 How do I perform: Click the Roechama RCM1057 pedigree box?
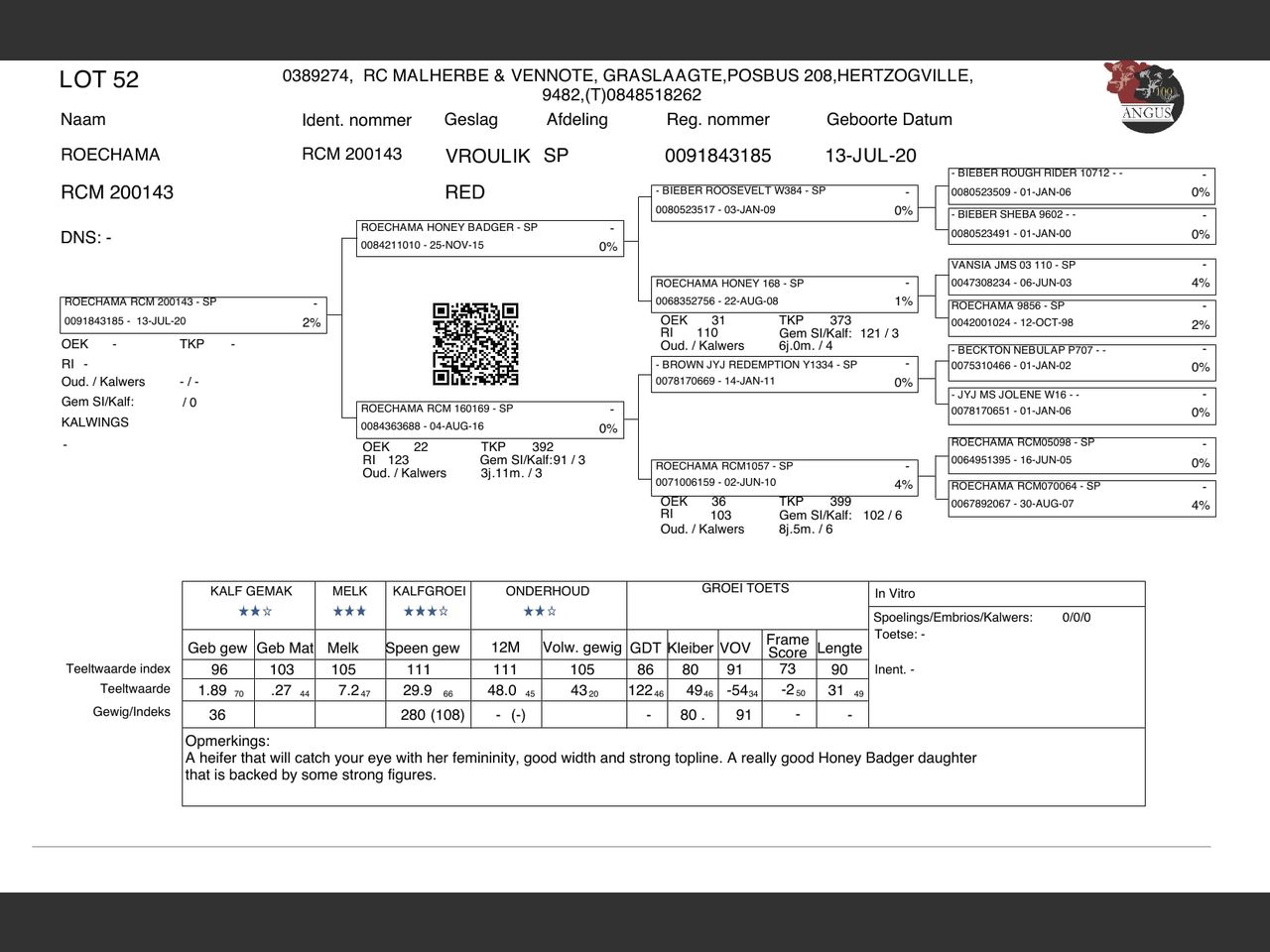784,476
